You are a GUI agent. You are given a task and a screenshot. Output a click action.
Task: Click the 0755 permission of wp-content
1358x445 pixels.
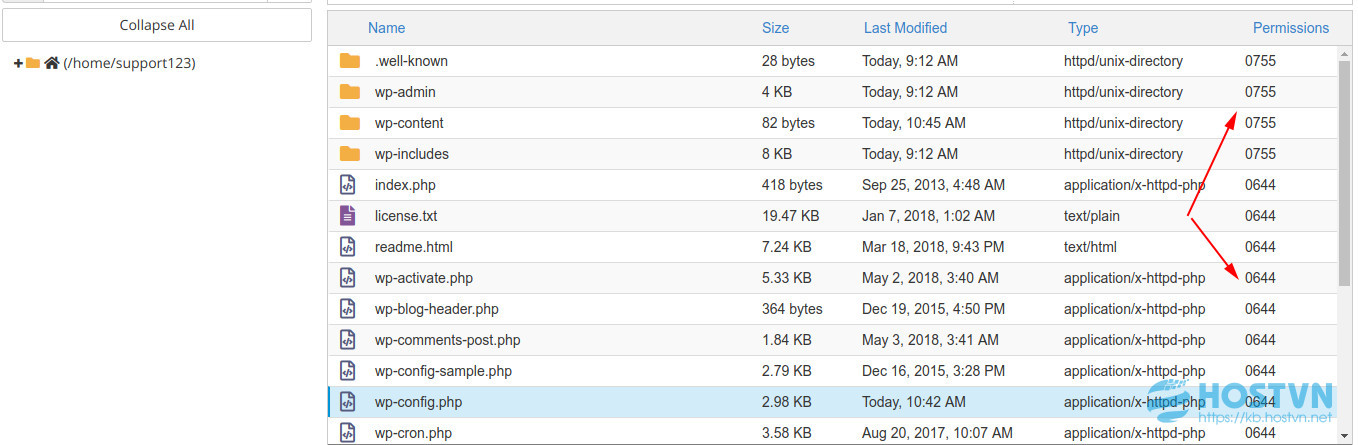tap(1260, 123)
